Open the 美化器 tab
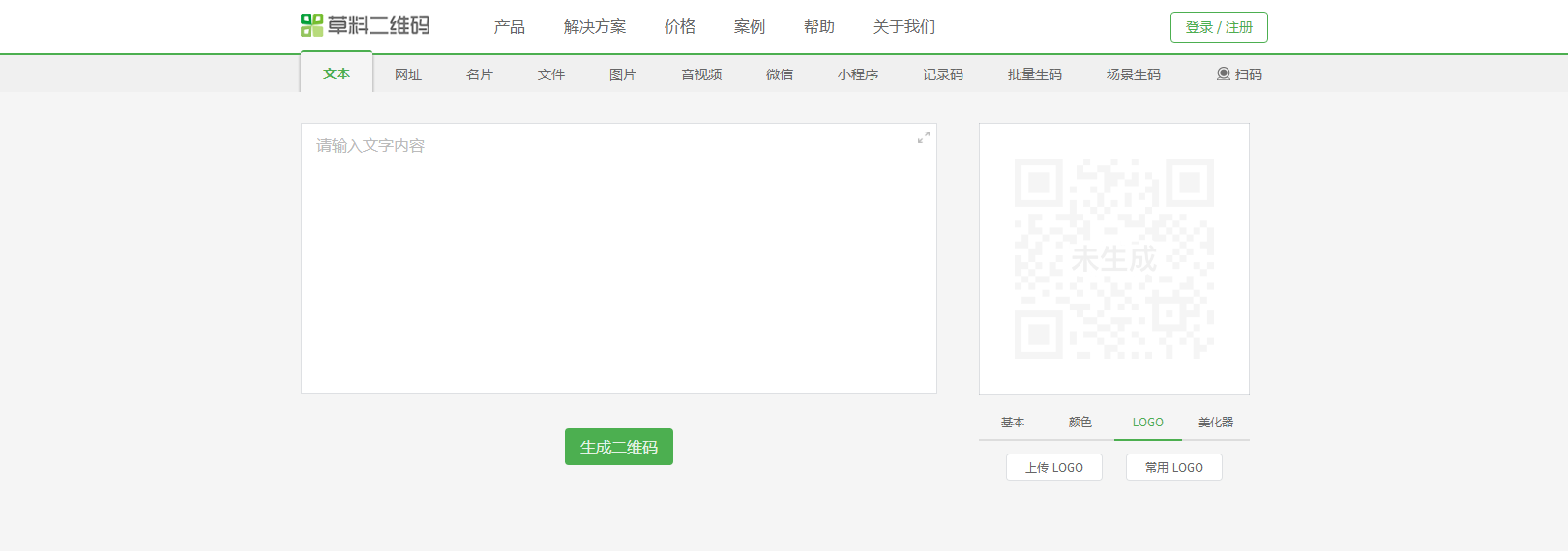 tap(1216, 422)
